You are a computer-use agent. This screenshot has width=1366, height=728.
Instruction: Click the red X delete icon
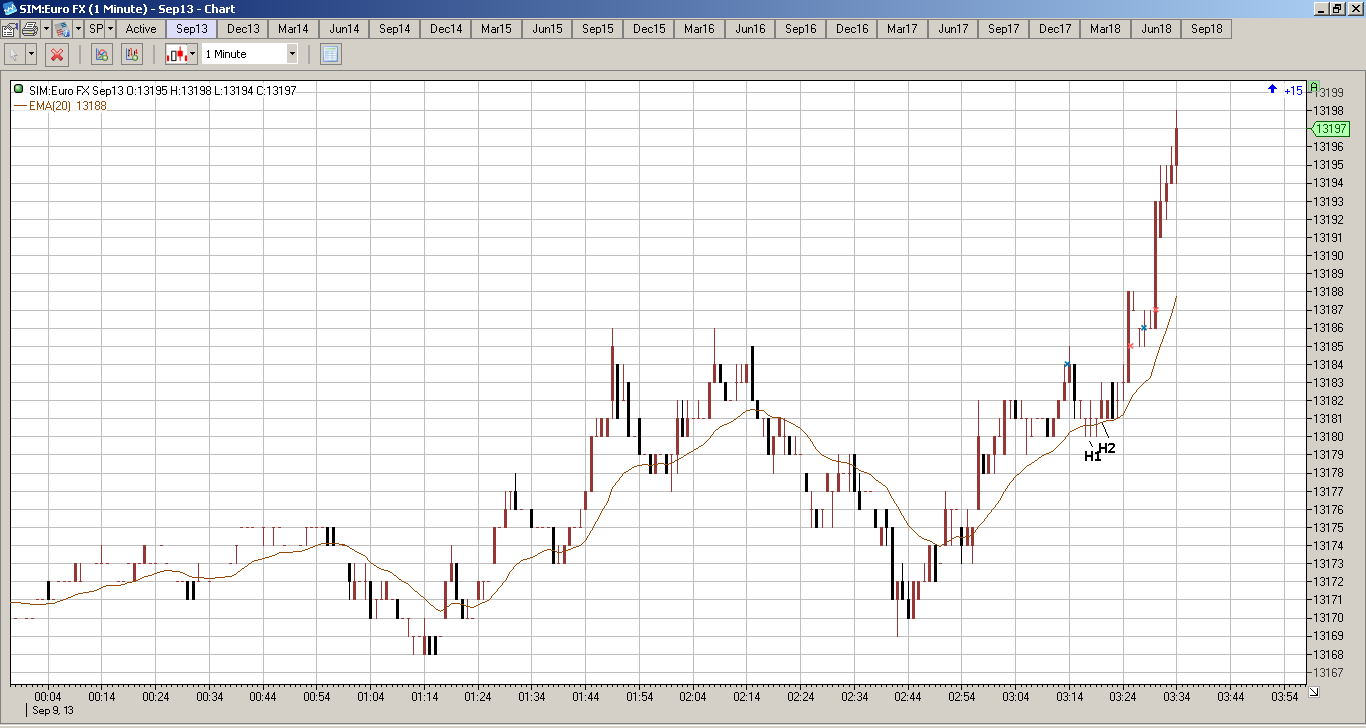tap(57, 54)
